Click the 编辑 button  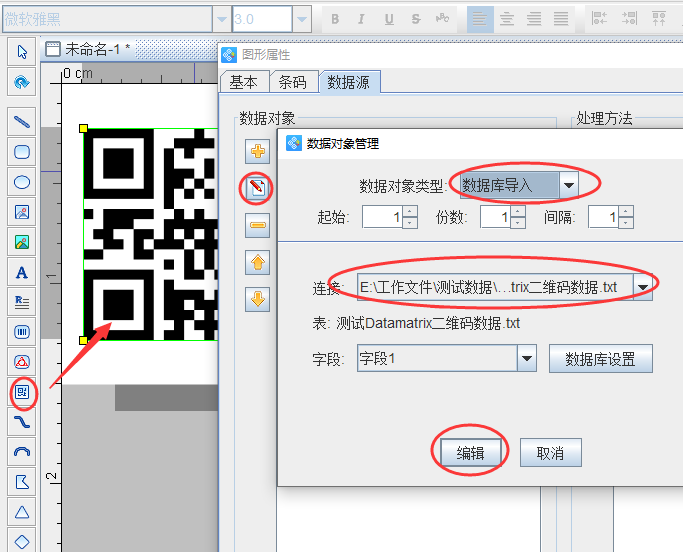click(x=470, y=453)
